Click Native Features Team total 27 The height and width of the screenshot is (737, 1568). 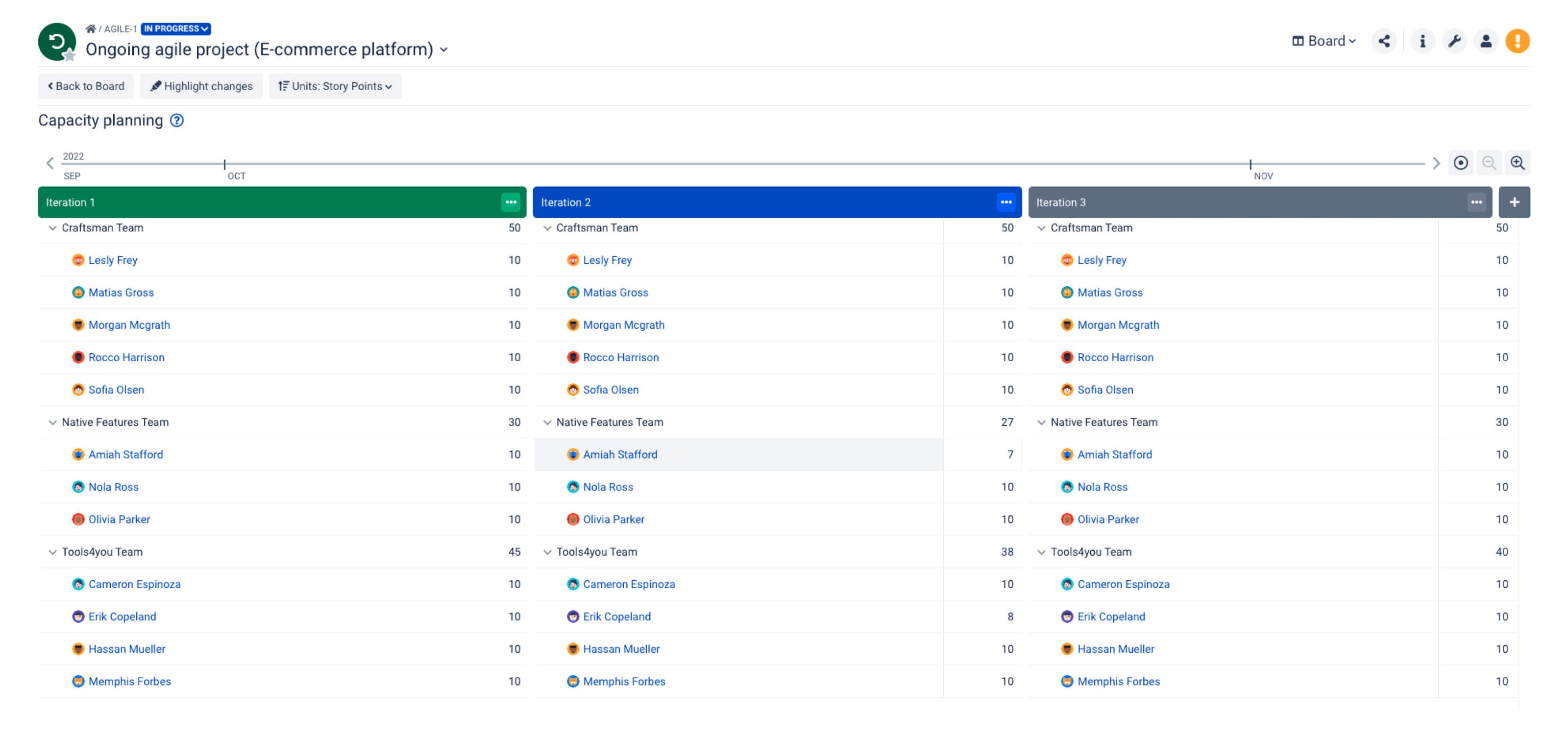(1007, 422)
